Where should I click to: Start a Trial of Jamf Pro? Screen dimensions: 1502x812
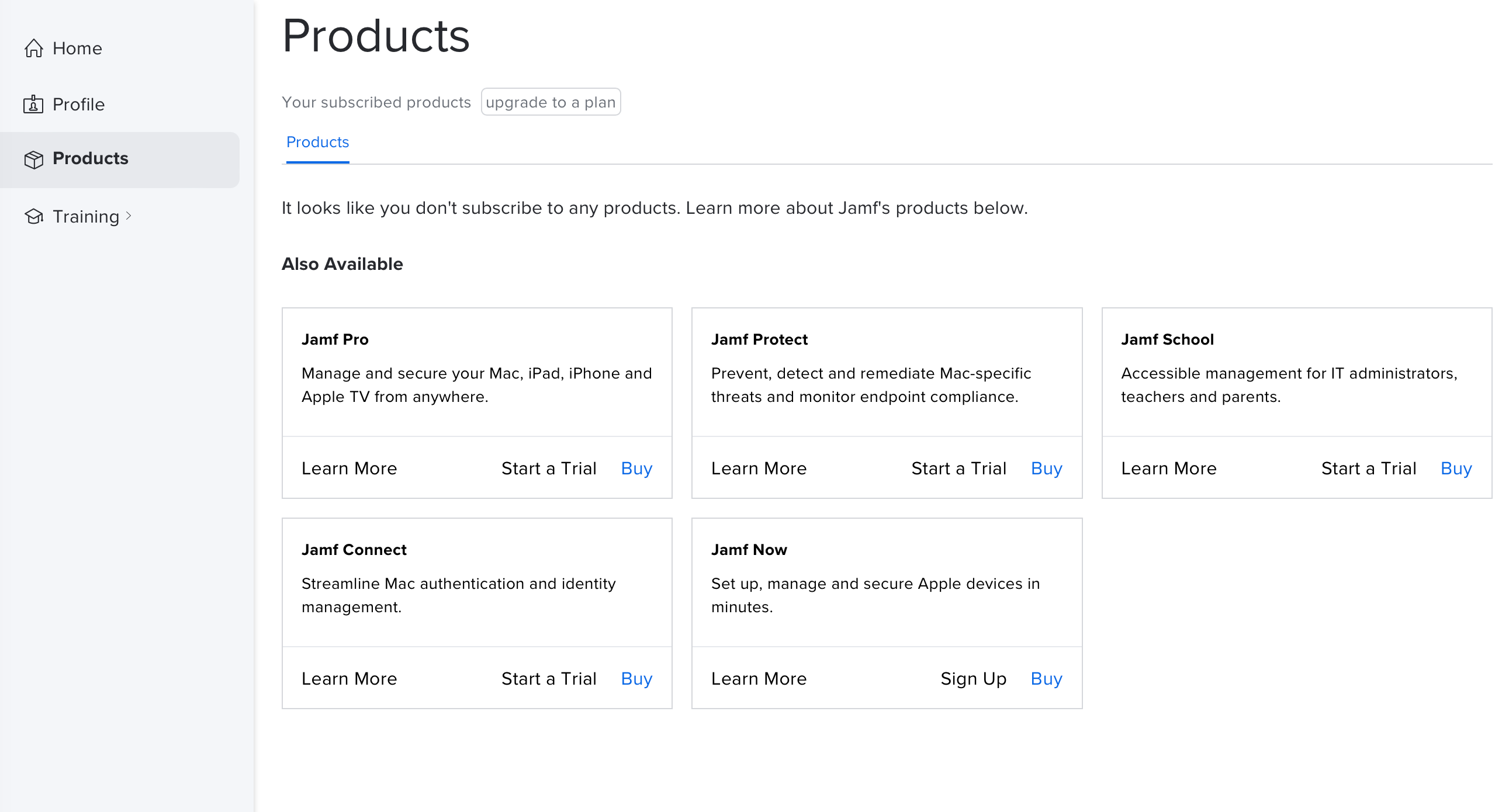click(x=549, y=468)
